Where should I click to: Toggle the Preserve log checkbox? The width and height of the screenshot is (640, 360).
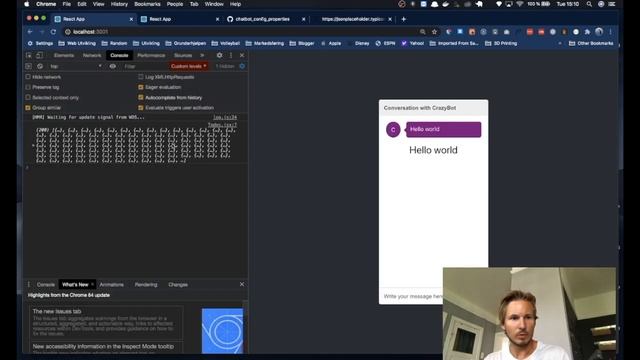pos(28,87)
